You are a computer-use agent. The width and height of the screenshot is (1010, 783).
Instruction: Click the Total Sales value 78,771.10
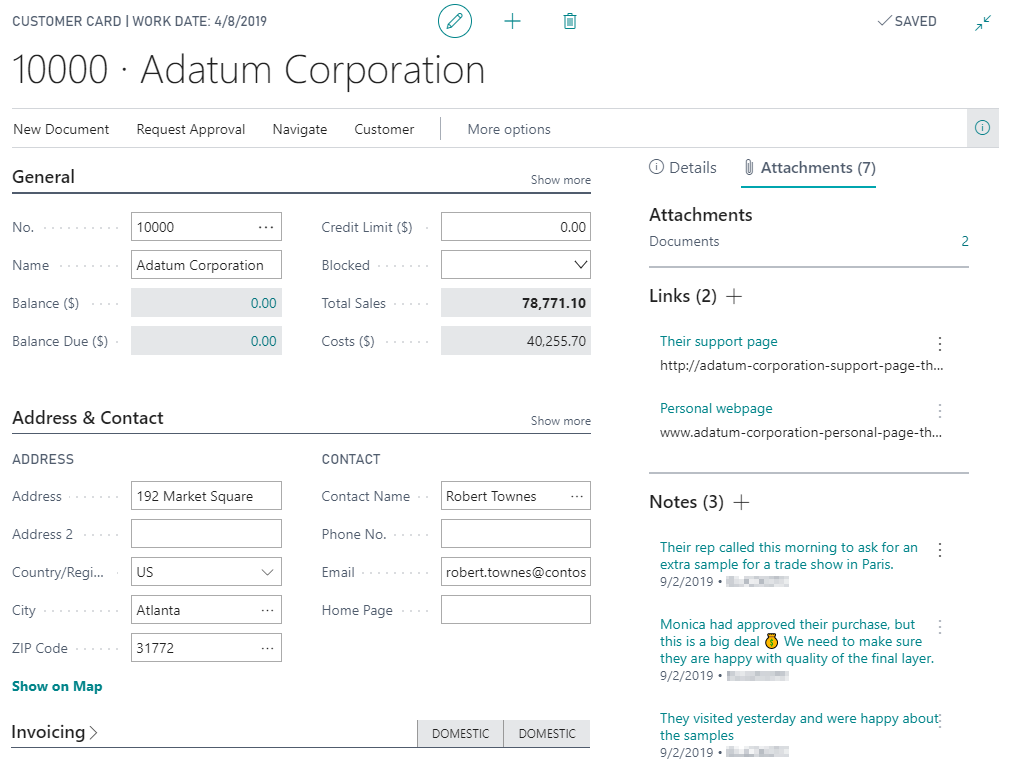pyautogui.click(x=553, y=303)
